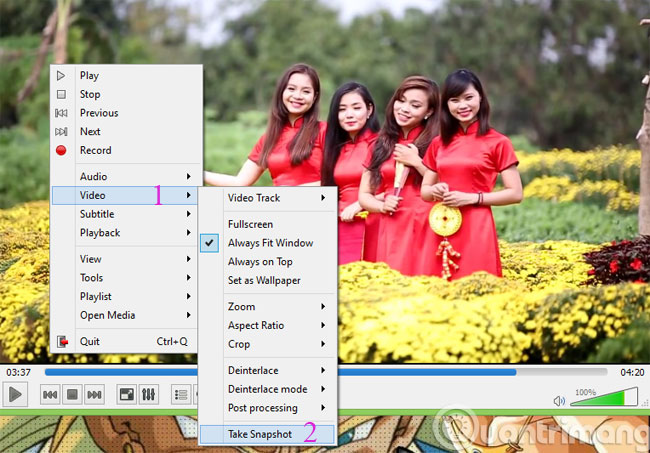650x453 pixels.
Task: Expand the Open Media submenu
Action: (x=124, y=315)
